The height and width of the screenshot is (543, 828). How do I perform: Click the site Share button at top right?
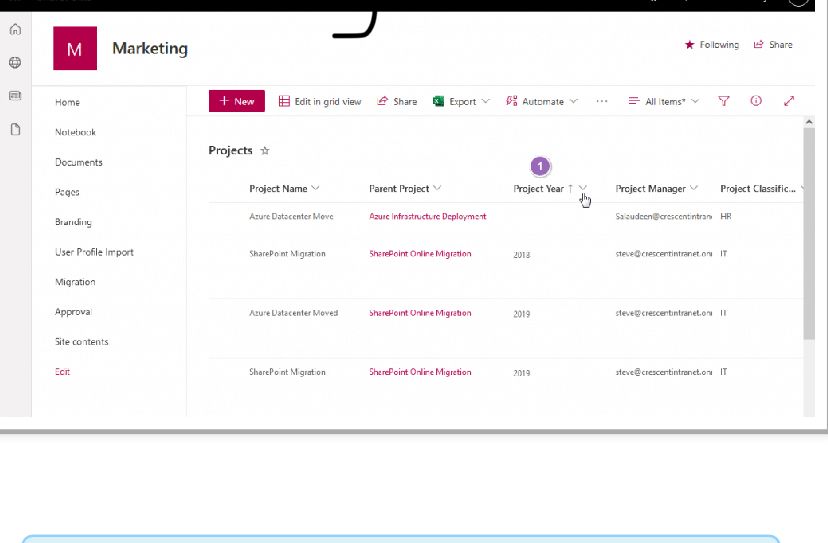(773, 45)
